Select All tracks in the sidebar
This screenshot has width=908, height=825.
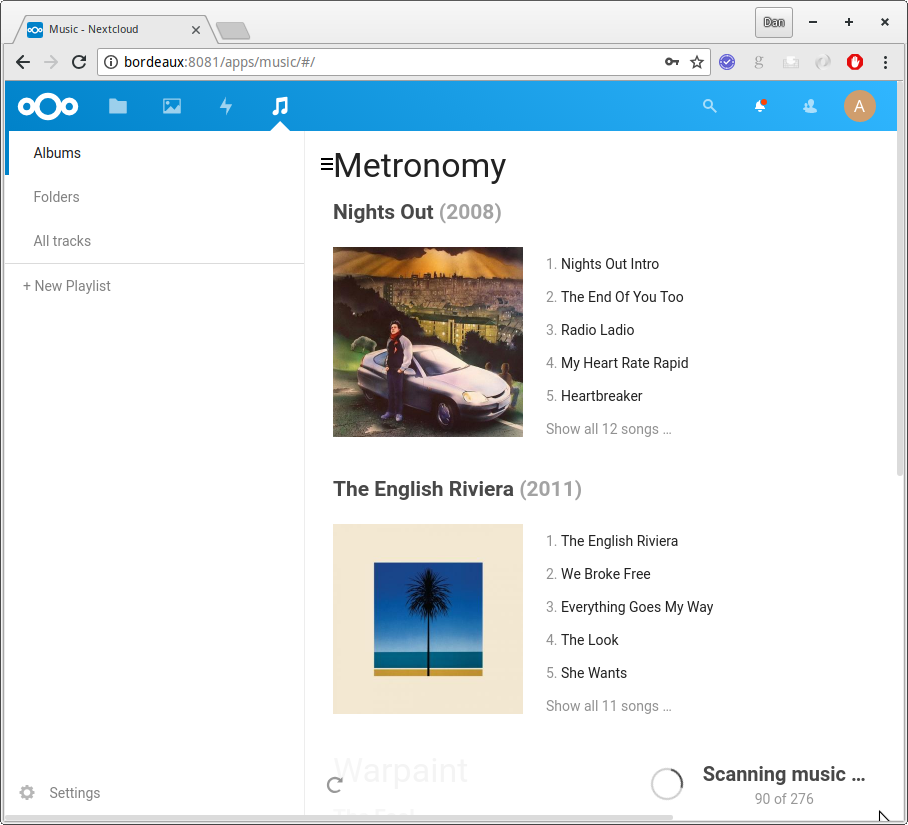point(155,241)
